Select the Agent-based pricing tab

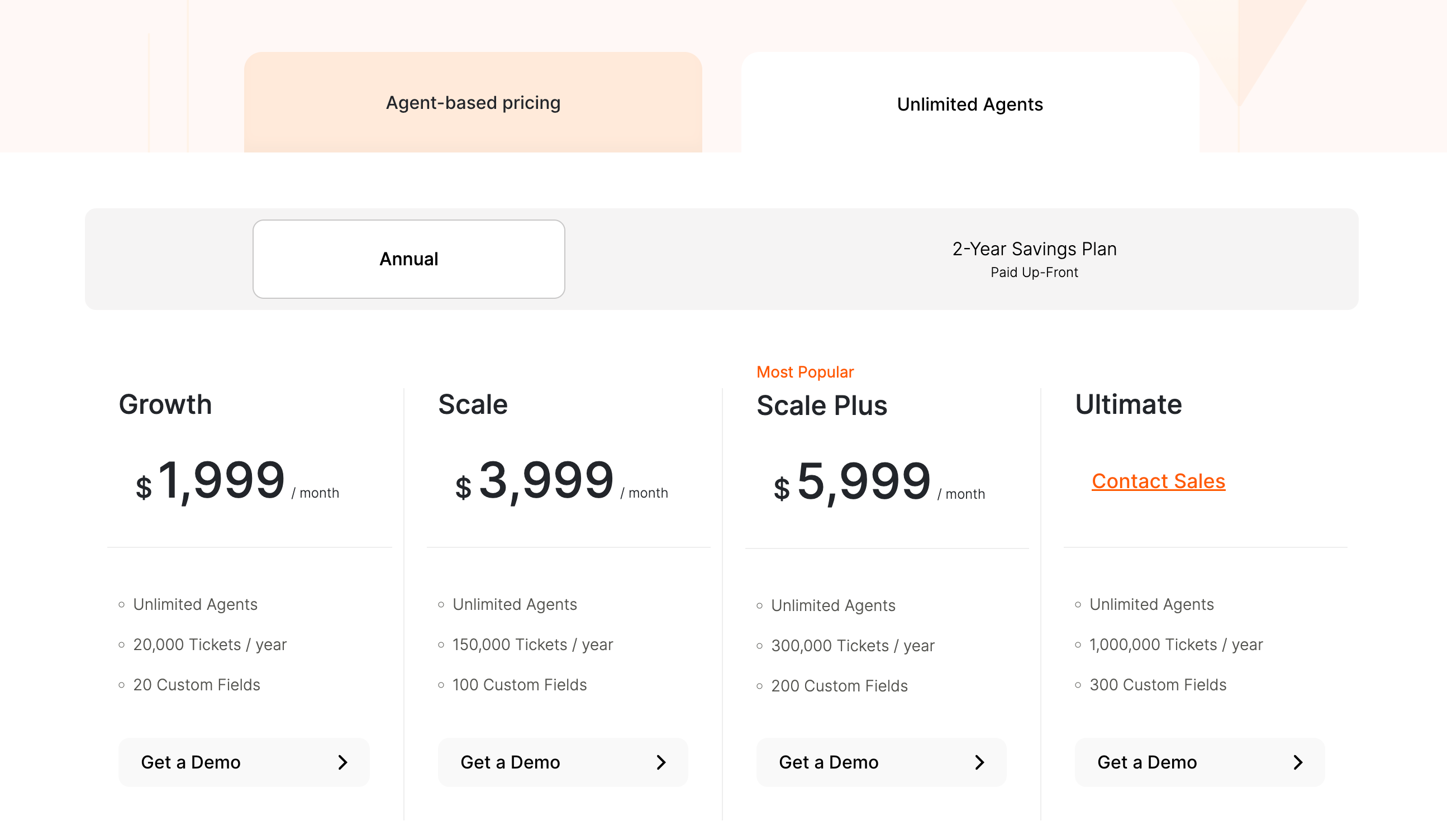tap(473, 103)
